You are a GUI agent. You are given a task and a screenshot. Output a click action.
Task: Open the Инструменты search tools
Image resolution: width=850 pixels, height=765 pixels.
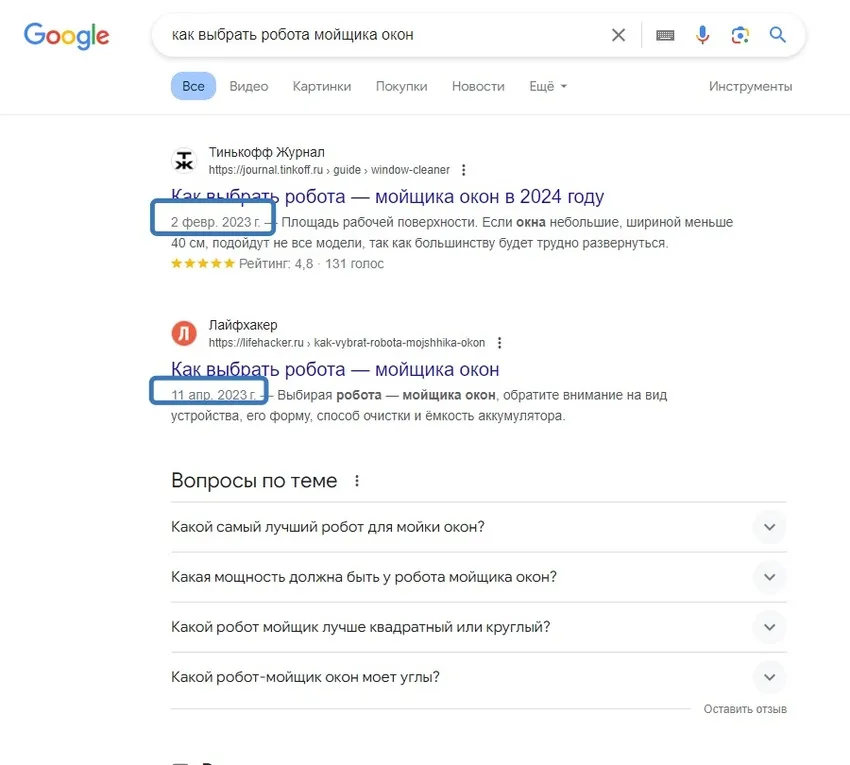pyautogui.click(x=751, y=86)
